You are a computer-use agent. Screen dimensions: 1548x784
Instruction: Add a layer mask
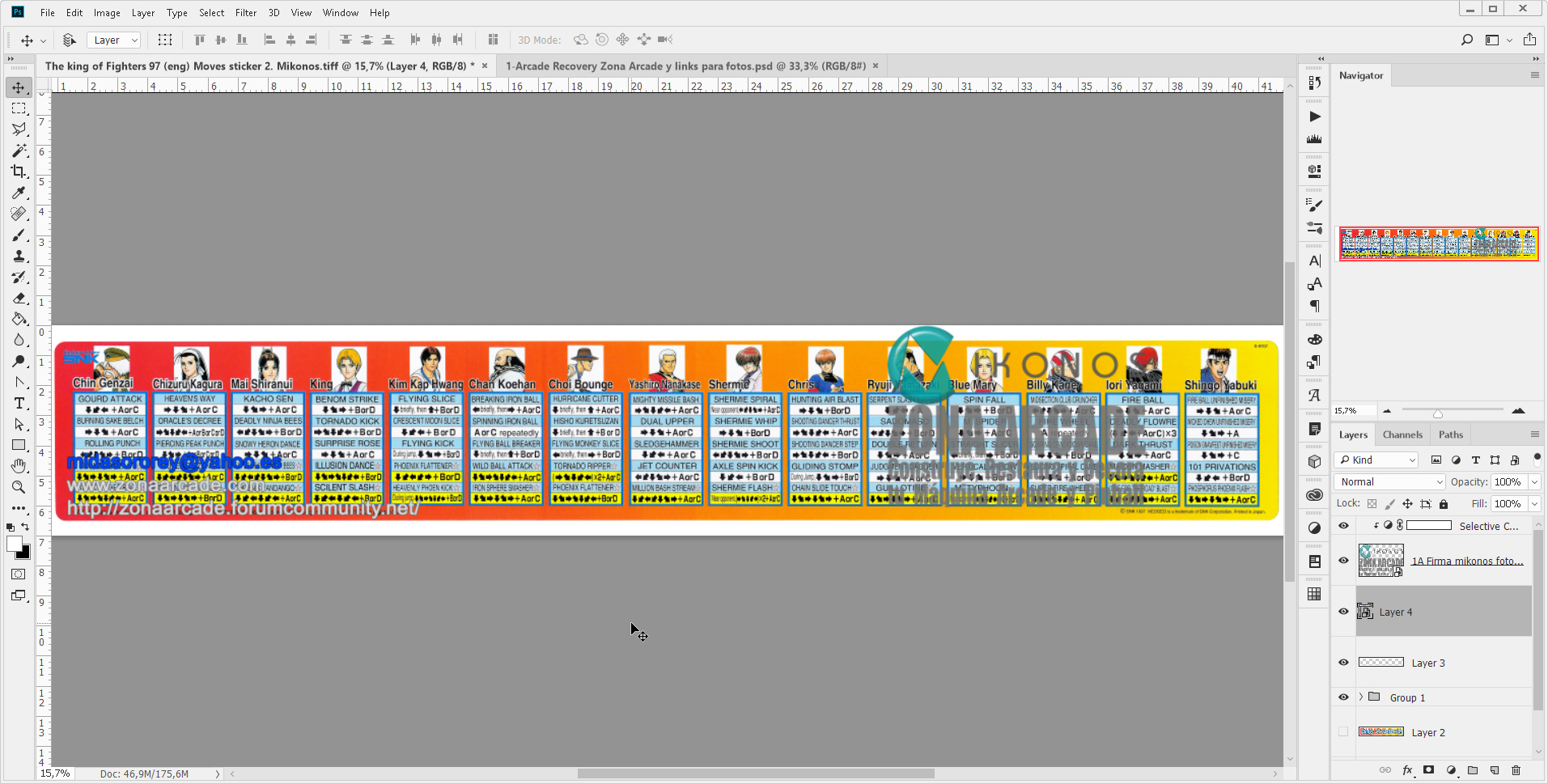coord(1429,770)
